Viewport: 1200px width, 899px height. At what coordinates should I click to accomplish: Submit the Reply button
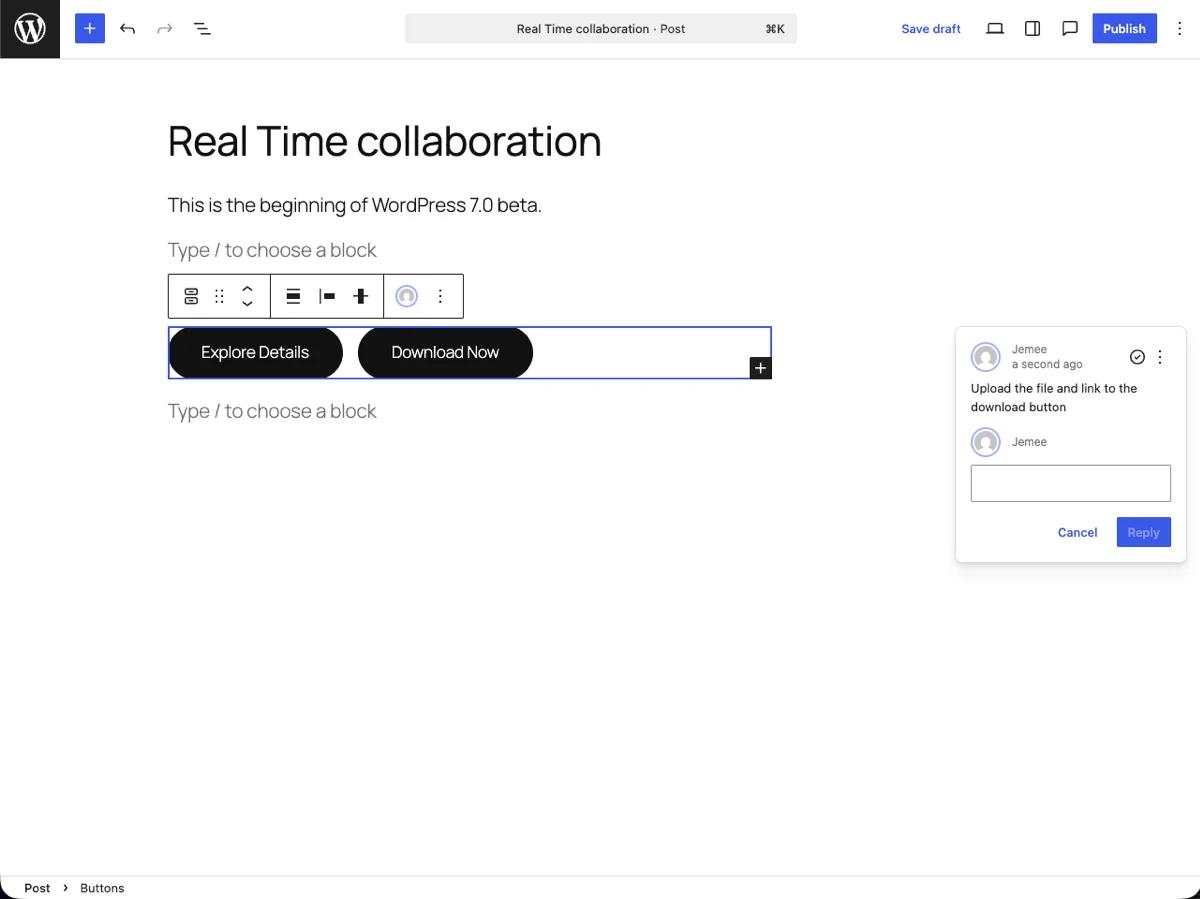point(1143,532)
